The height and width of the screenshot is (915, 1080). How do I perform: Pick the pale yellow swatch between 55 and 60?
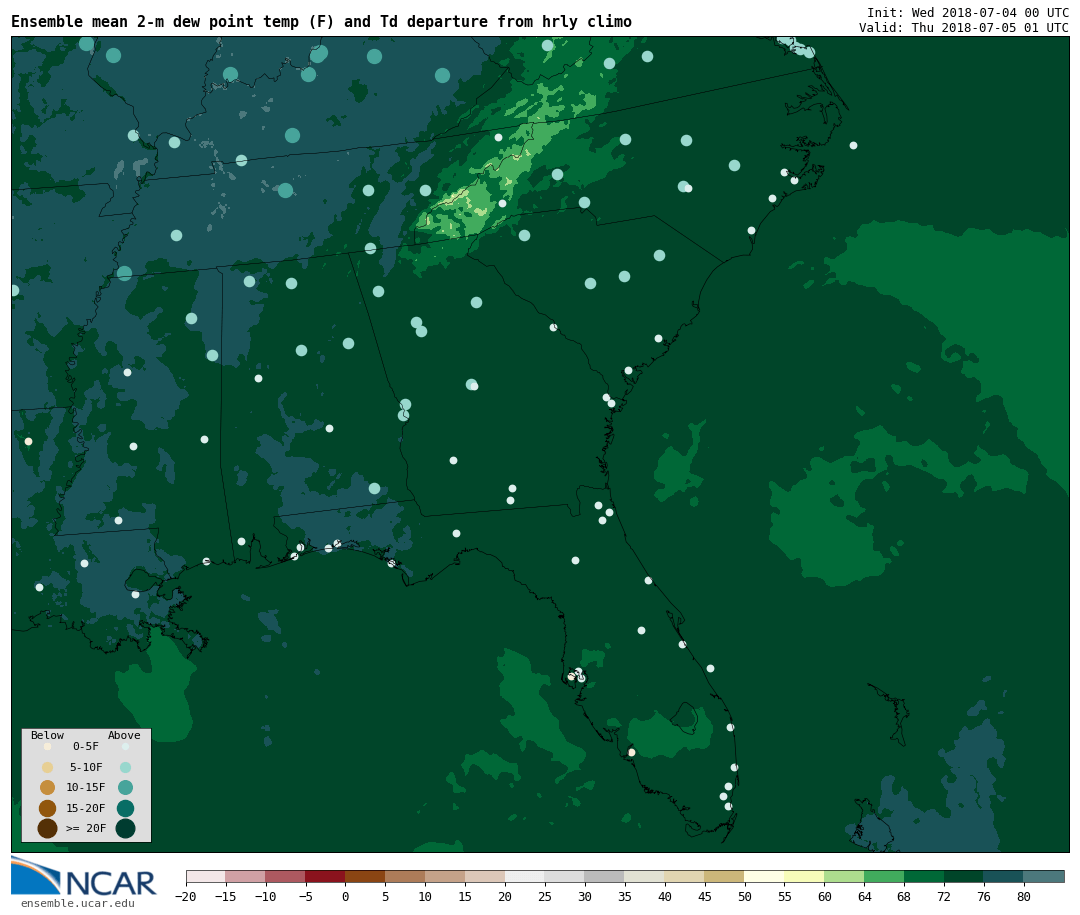[x=804, y=876]
